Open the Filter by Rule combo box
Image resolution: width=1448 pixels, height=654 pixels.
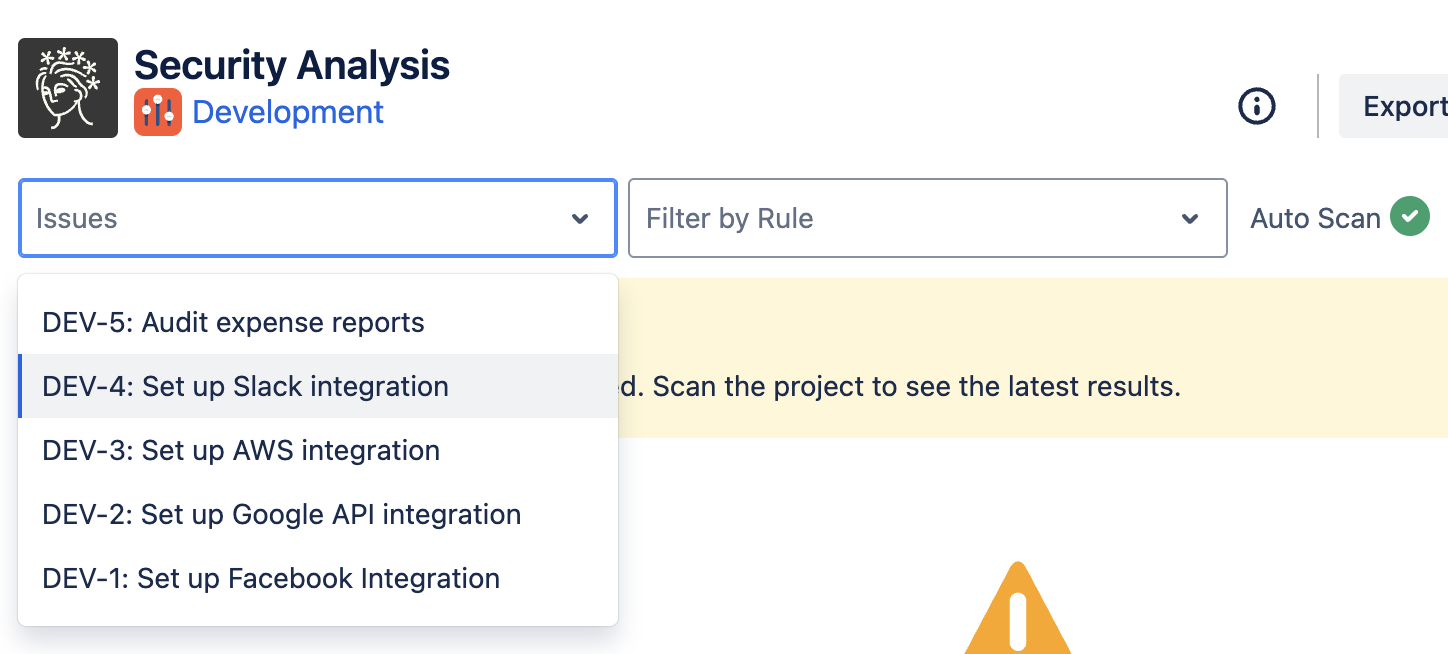tap(927, 218)
